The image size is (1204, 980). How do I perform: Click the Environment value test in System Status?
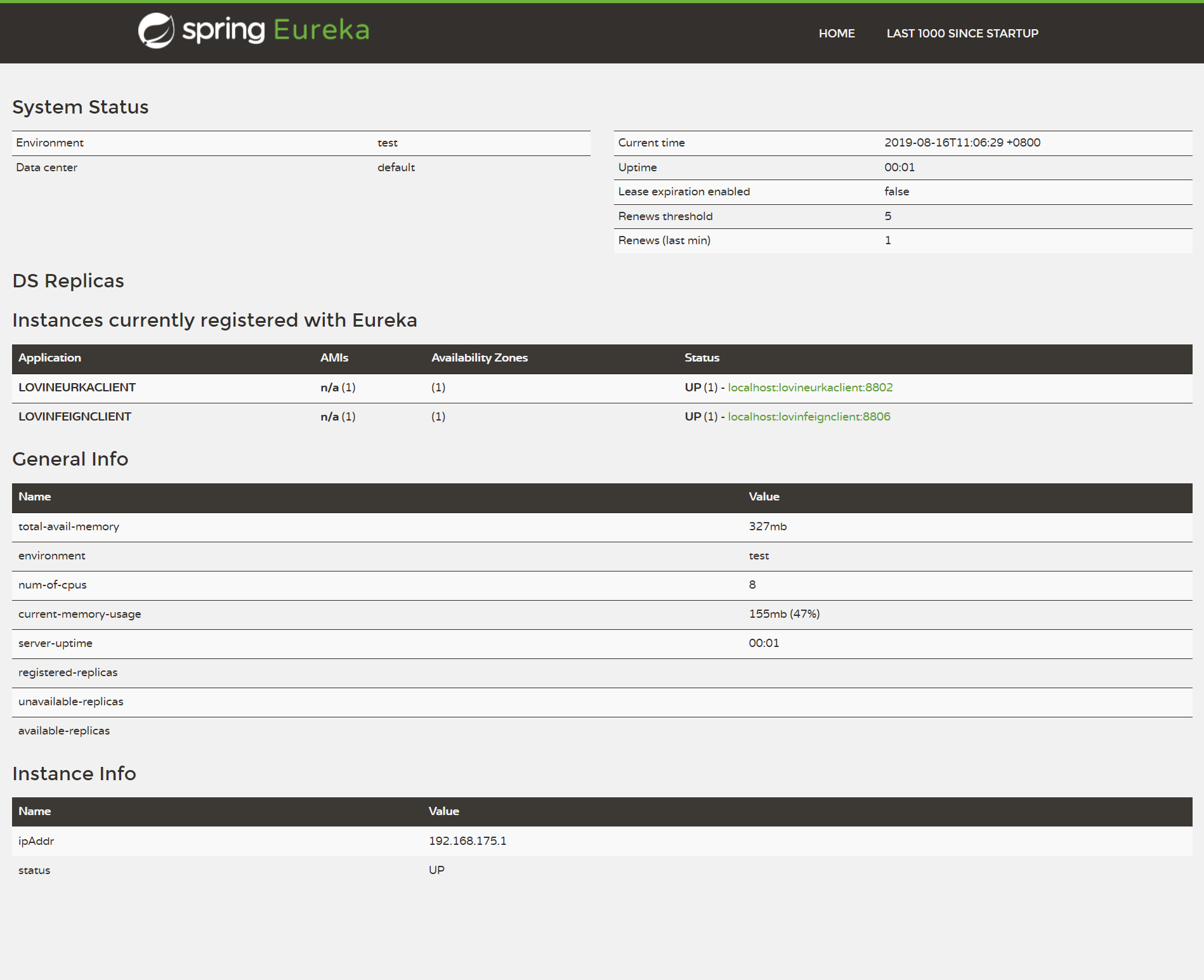tap(388, 143)
